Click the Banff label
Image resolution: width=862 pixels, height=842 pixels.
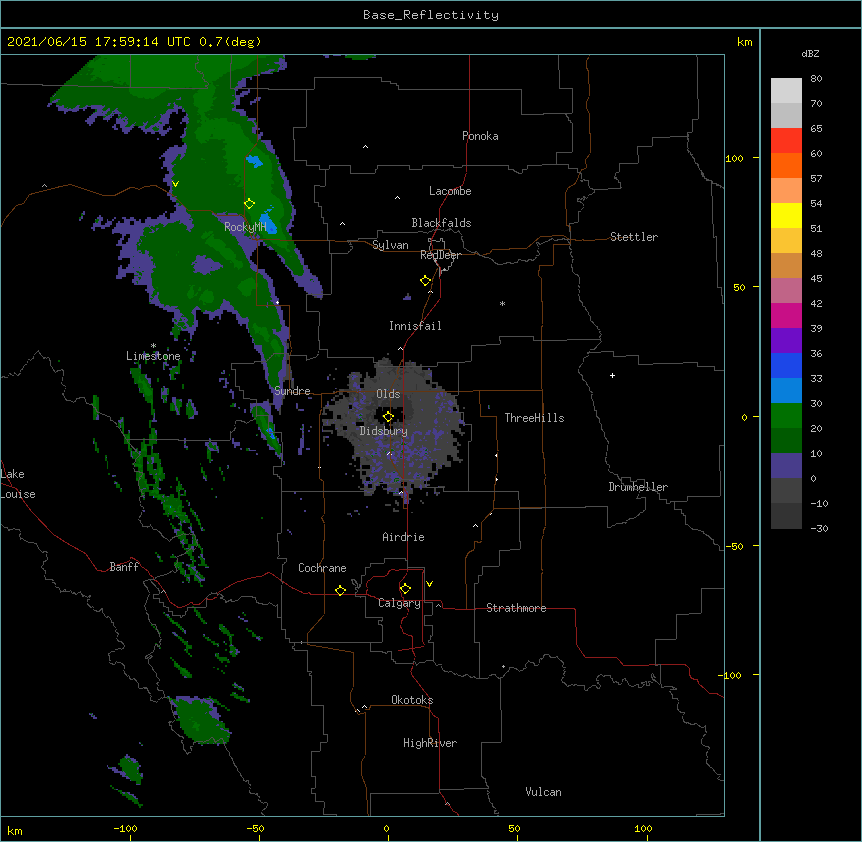click(124, 567)
